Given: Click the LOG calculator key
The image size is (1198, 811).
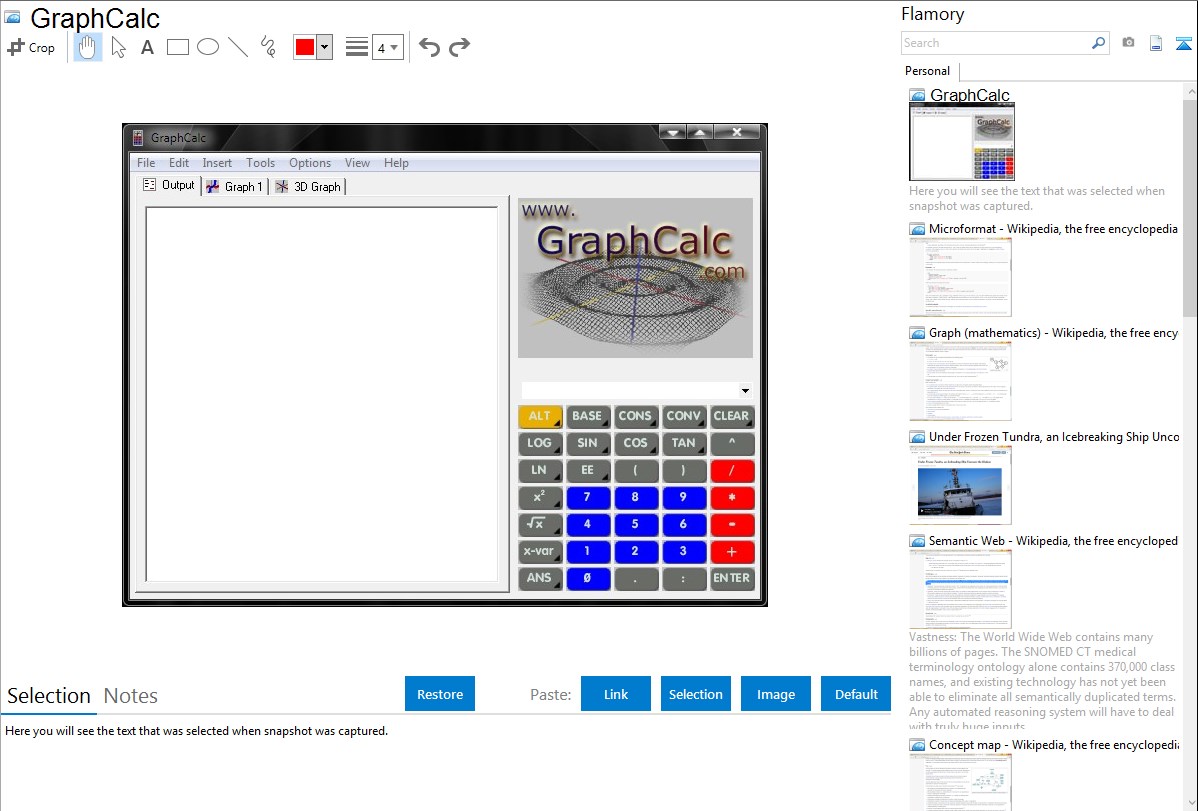Looking at the screenshot, I should (539, 443).
